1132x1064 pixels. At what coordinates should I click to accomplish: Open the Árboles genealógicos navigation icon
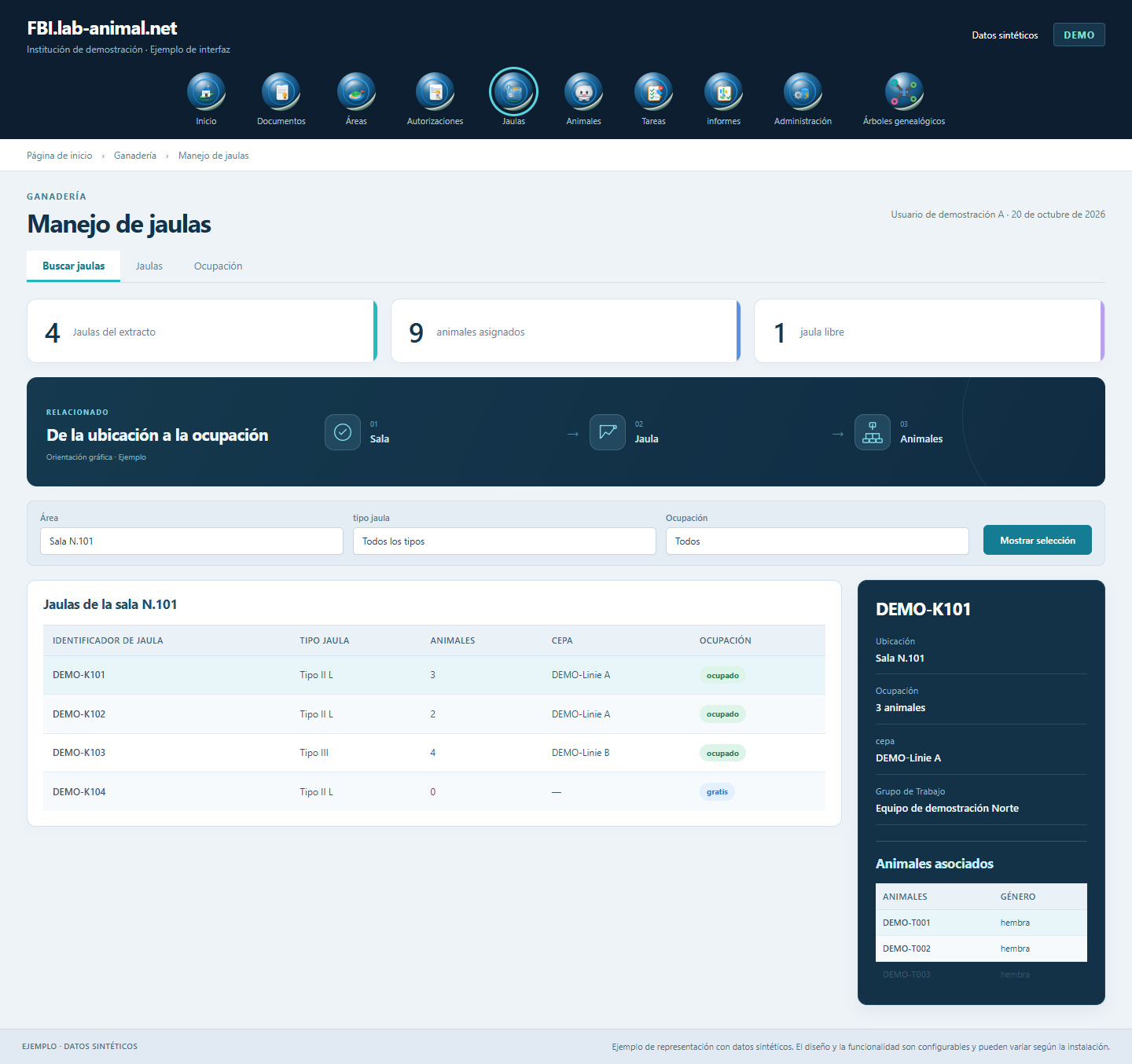[904, 92]
